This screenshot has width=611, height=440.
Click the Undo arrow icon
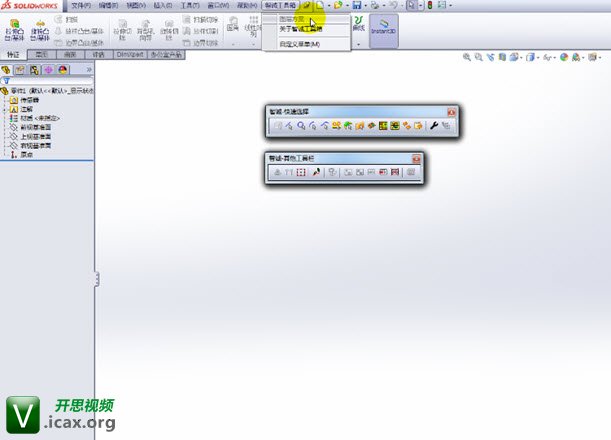point(393,5)
